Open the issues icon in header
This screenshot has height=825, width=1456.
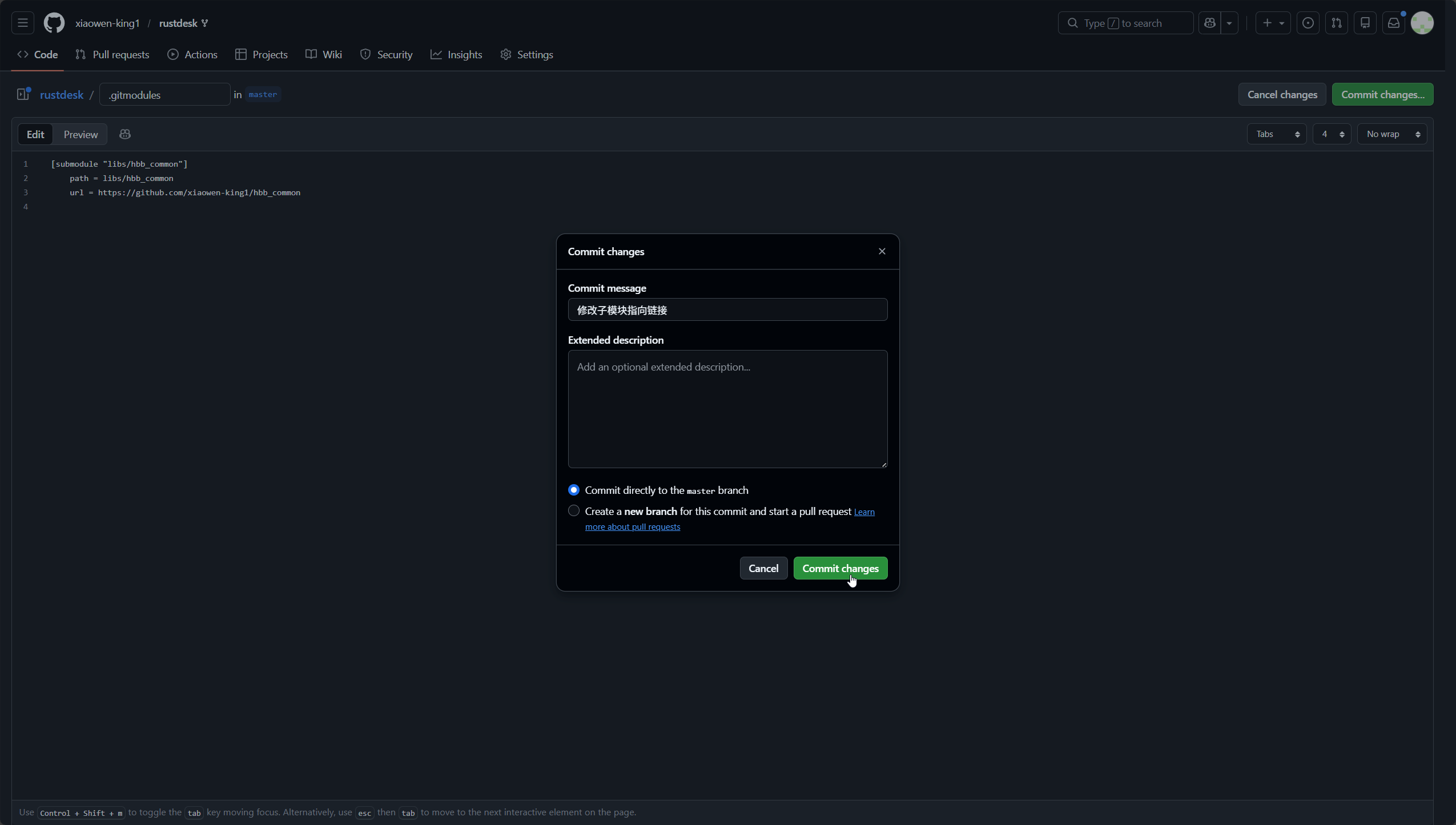[x=1308, y=23]
